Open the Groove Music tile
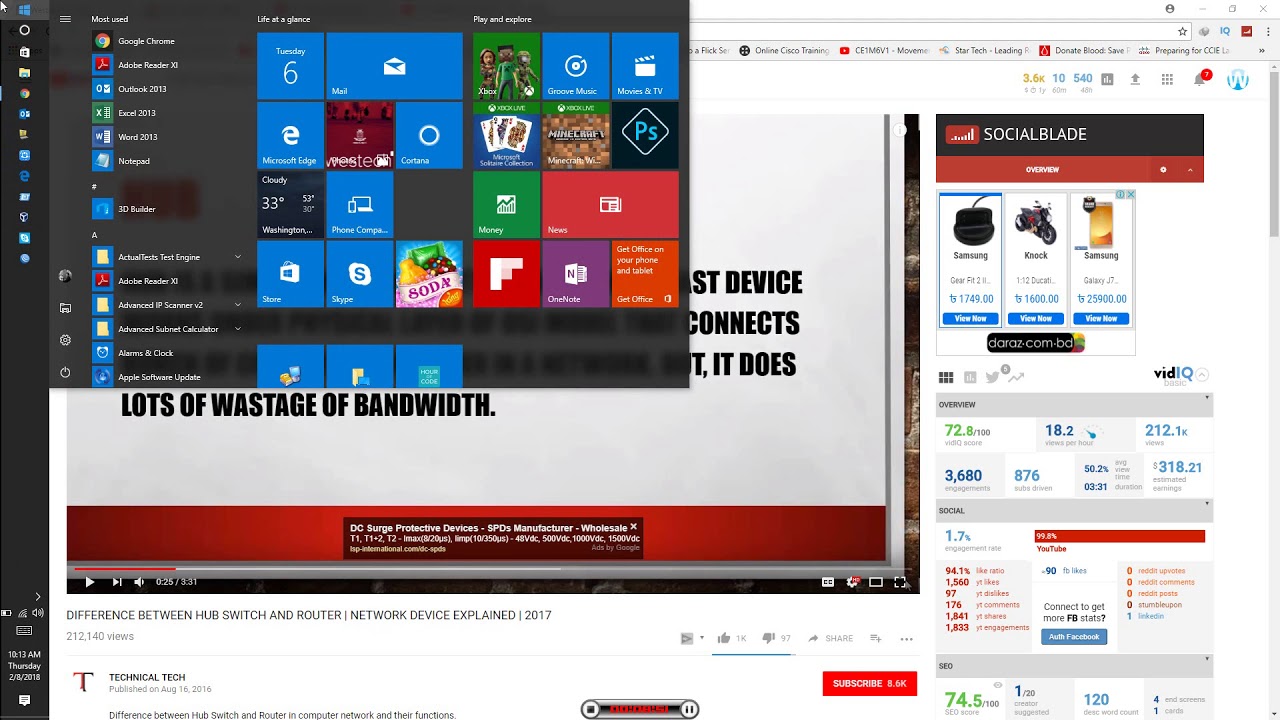The image size is (1280, 720). 575,66
